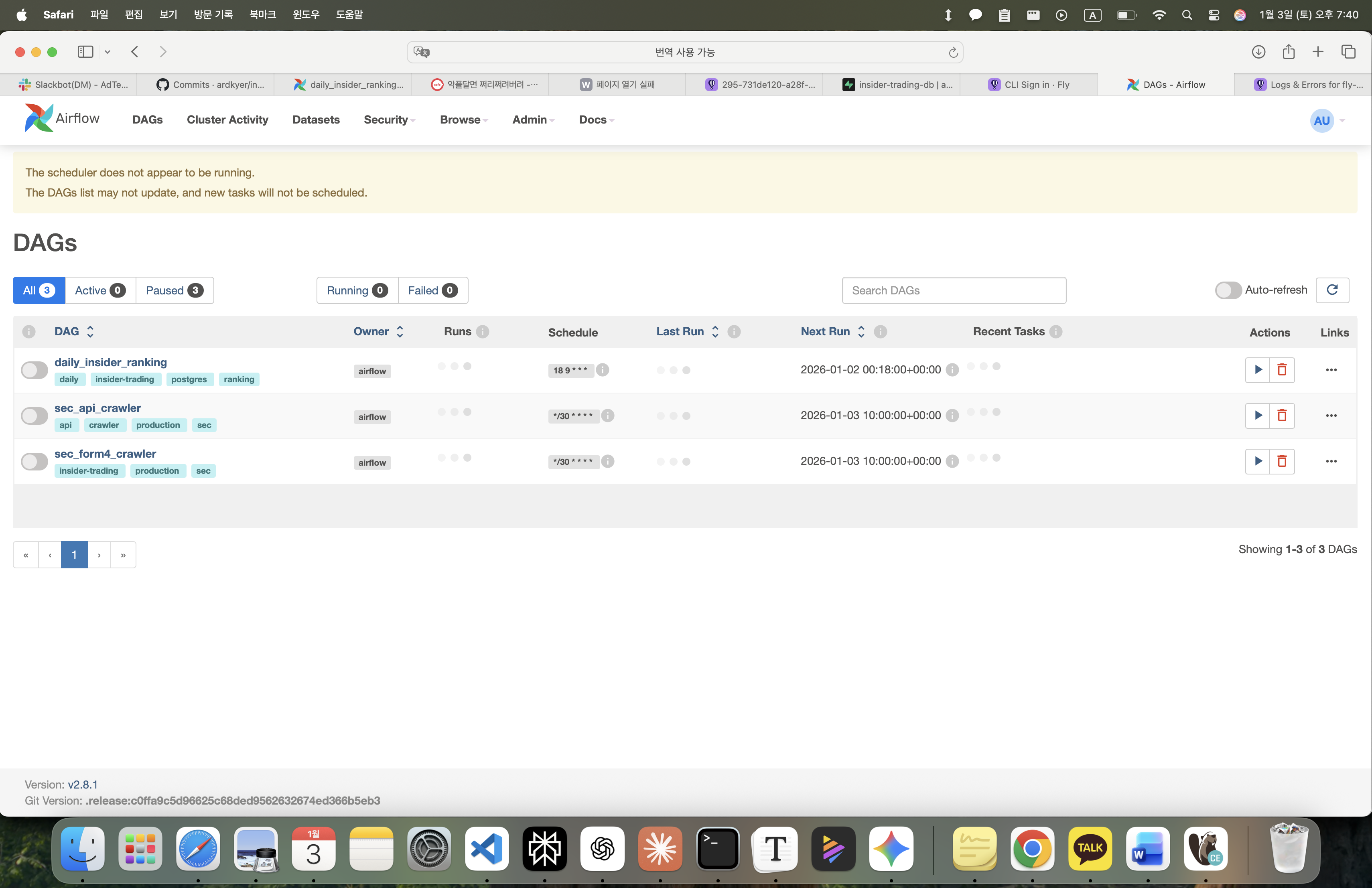
Task: Open more links for sec_form4_crawler
Action: click(x=1331, y=461)
